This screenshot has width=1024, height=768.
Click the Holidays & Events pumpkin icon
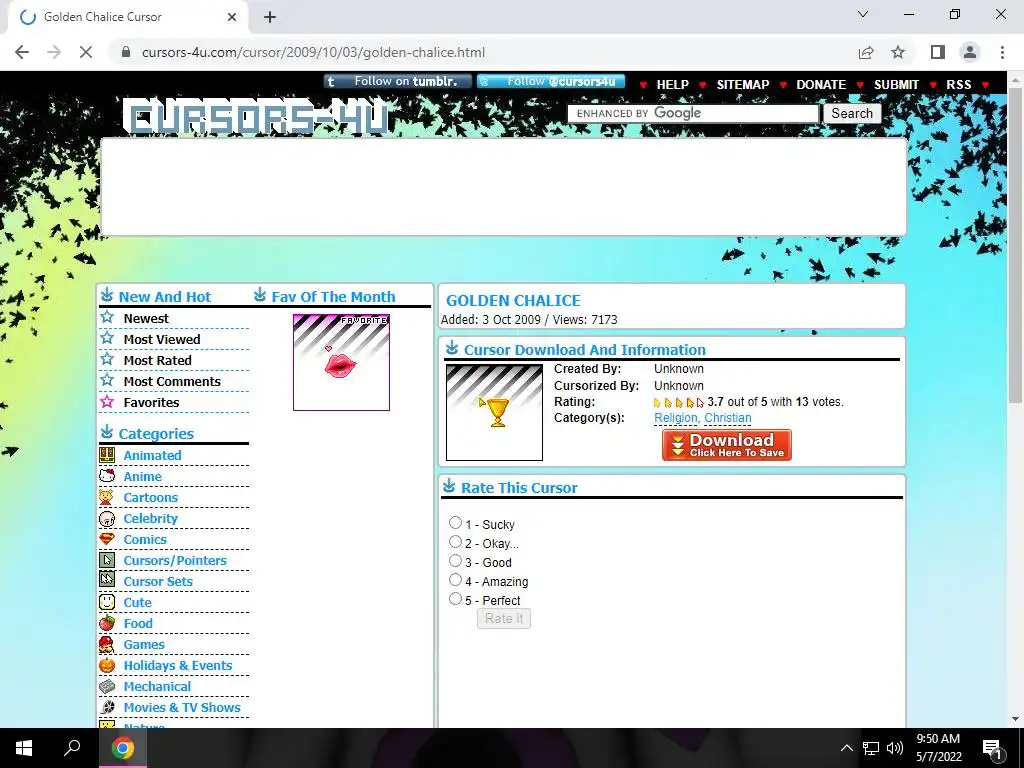click(107, 665)
